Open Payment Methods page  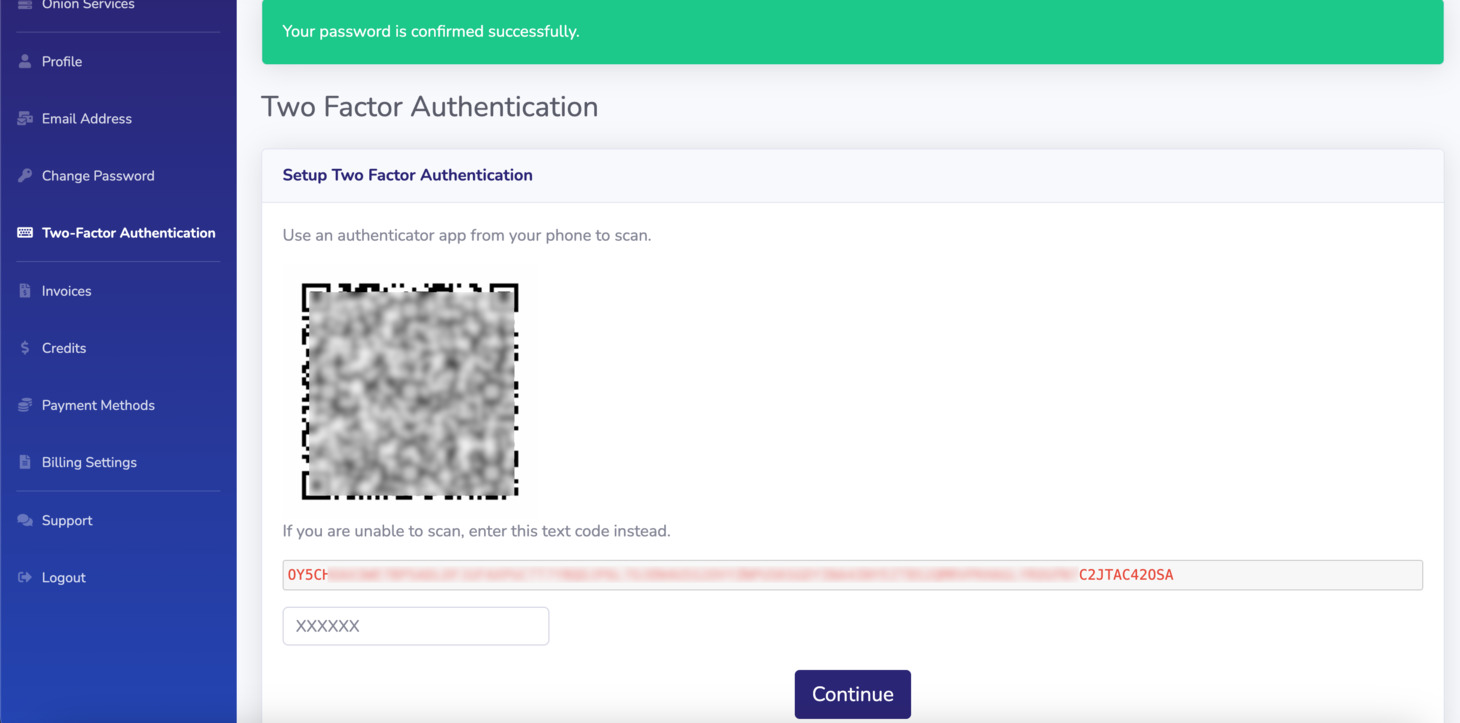pyautogui.click(x=98, y=405)
